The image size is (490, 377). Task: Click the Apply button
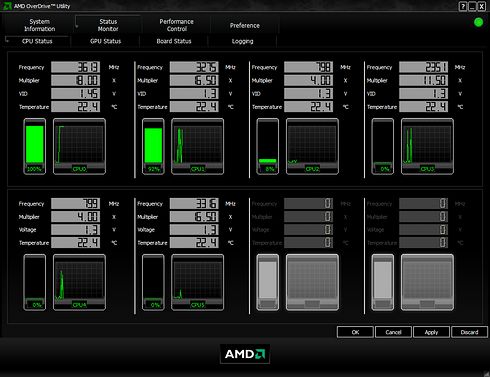431,332
